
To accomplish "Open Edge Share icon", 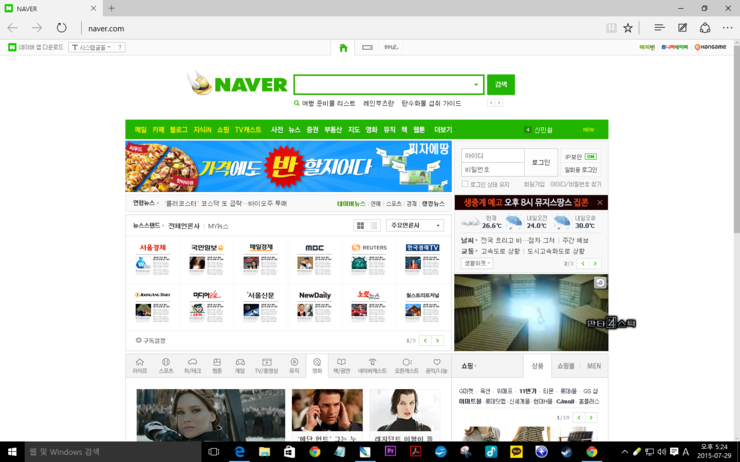I will tap(705, 28).
